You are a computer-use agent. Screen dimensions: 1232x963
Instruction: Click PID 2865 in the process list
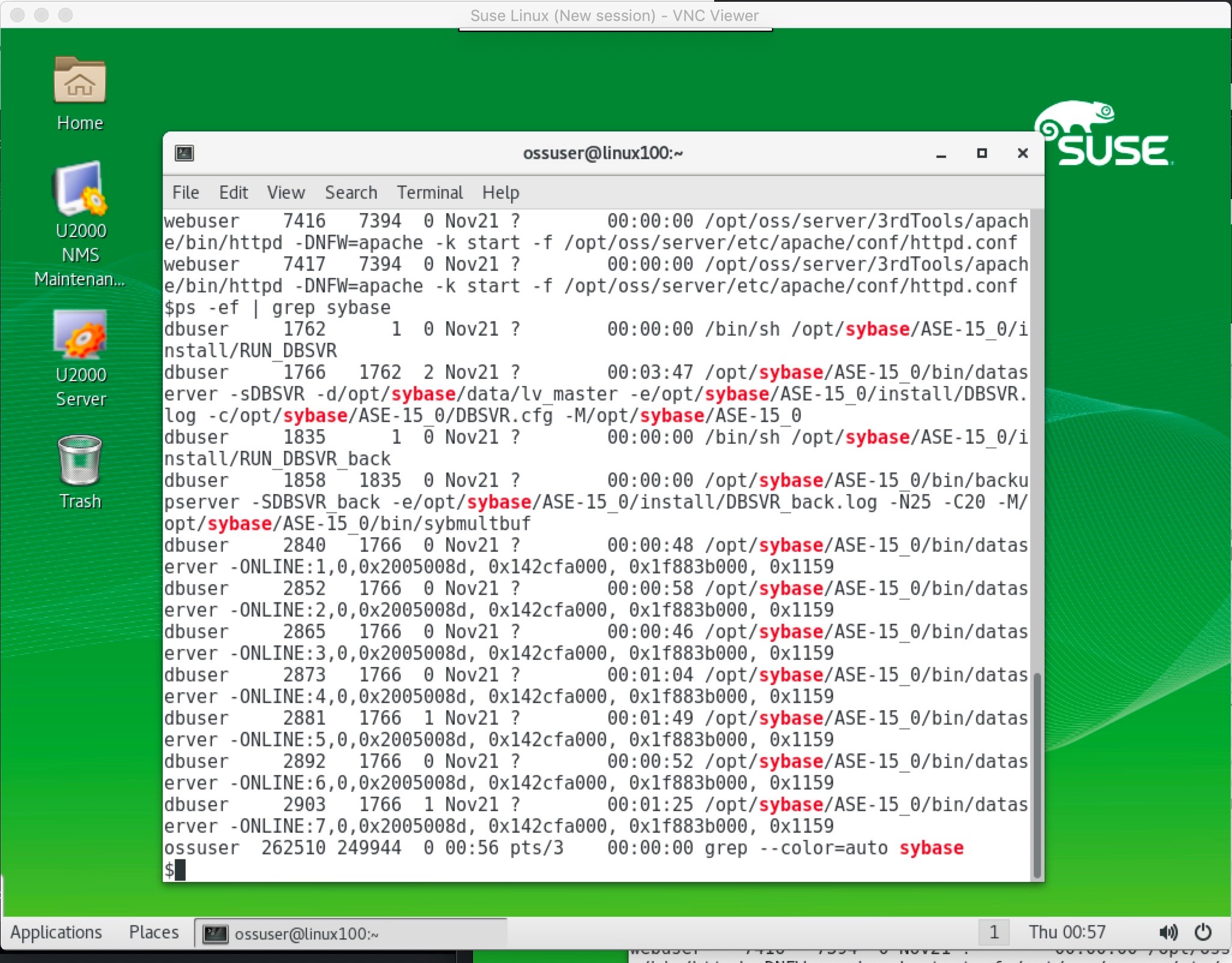point(304,632)
